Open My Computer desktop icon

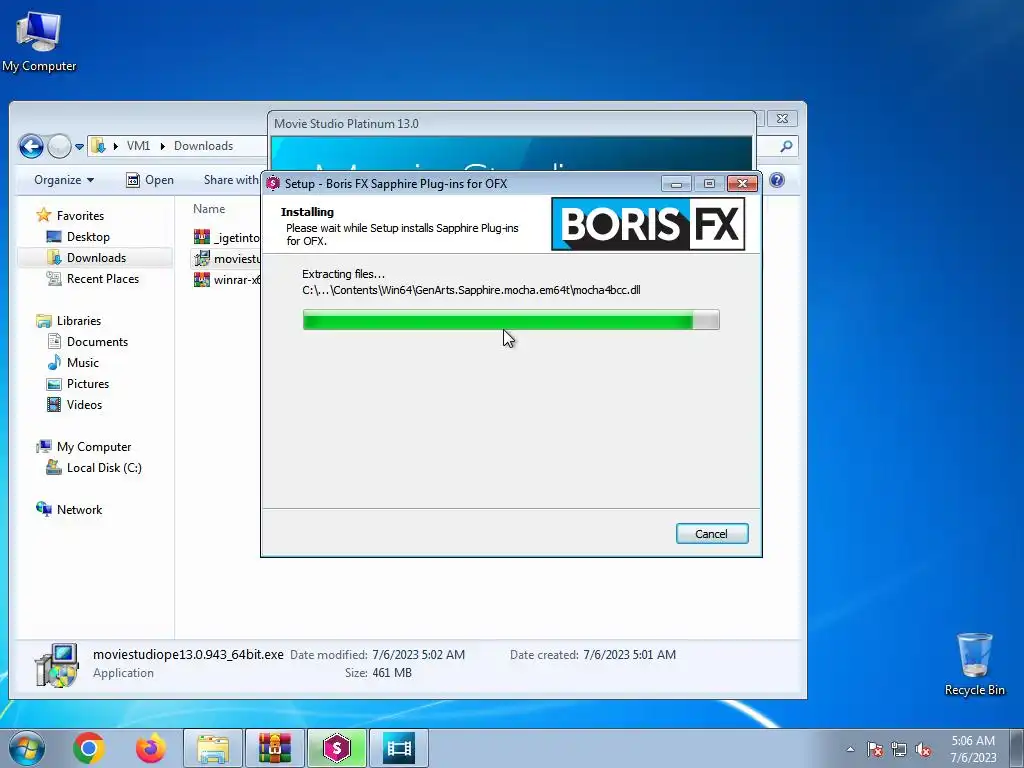[39, 41]
